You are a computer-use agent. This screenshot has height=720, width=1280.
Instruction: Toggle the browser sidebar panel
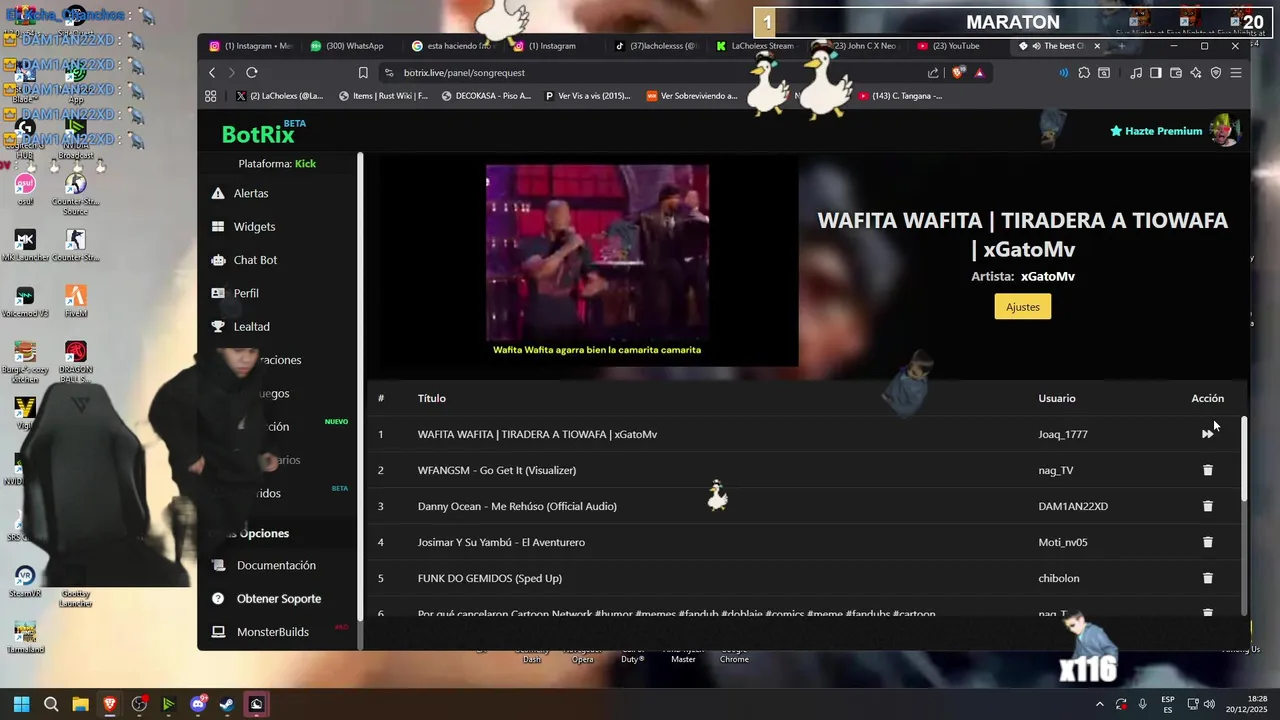coord(1156,72)
